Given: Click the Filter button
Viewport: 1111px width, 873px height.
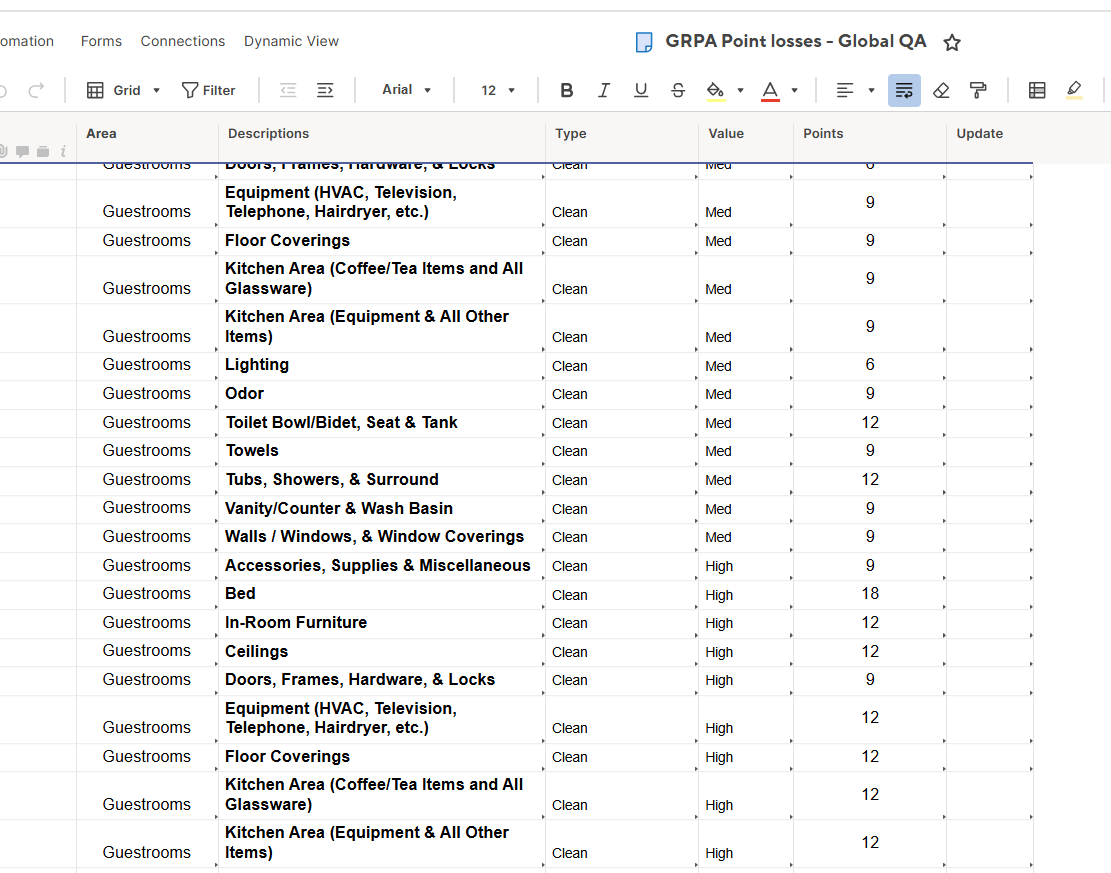Looking at the screenshot, I should click(208, 90).
